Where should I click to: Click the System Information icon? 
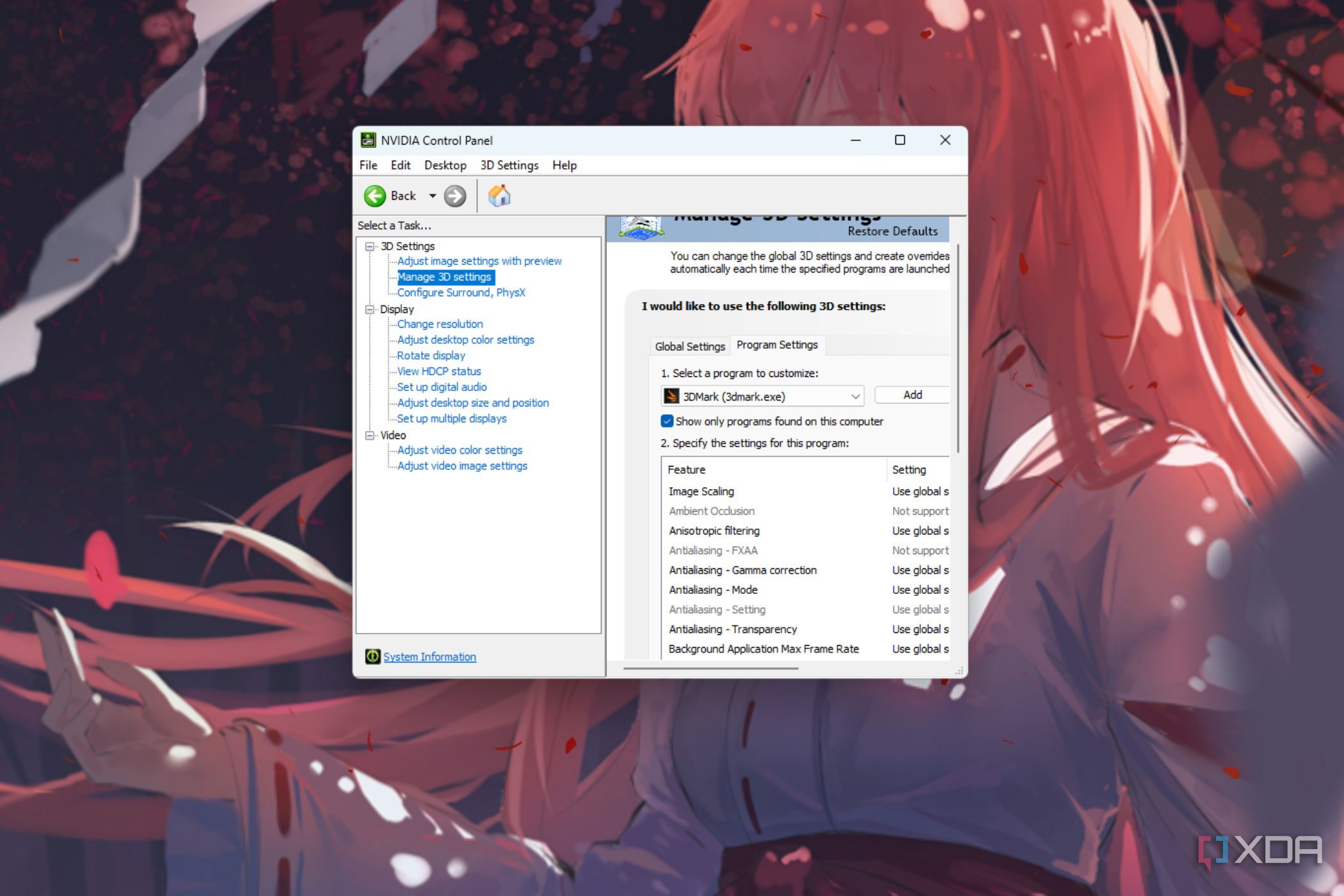point(372,656)
